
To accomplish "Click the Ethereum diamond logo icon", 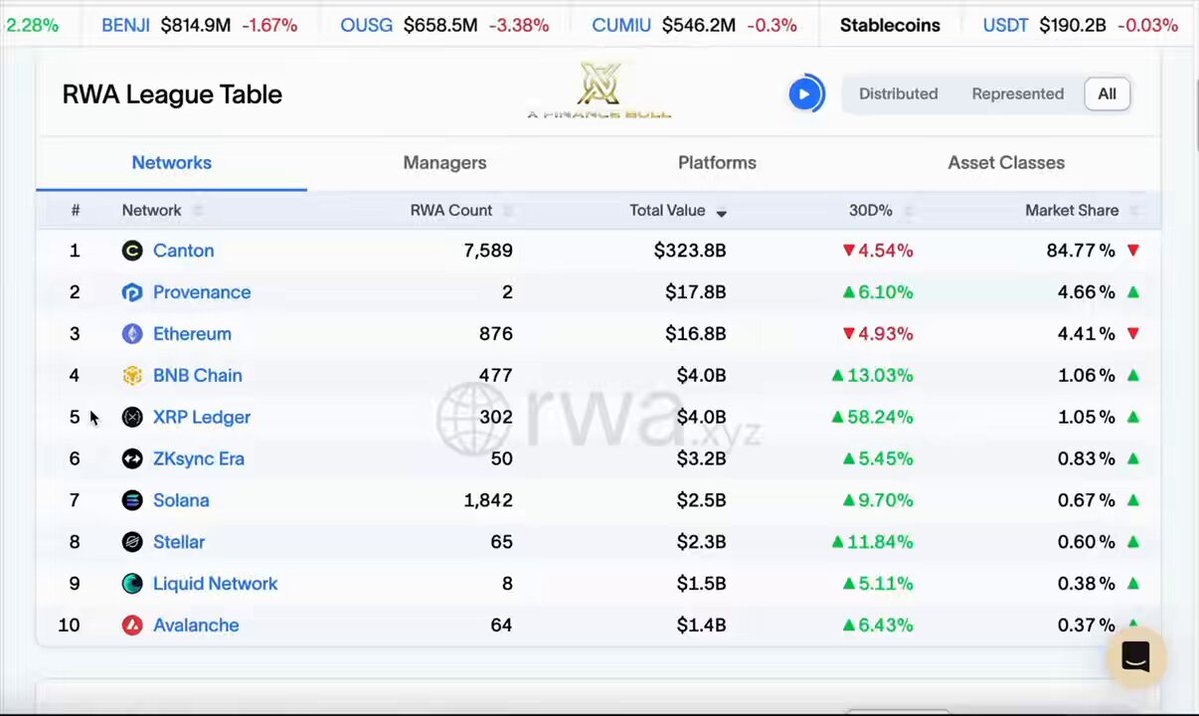I will [132, 334].
